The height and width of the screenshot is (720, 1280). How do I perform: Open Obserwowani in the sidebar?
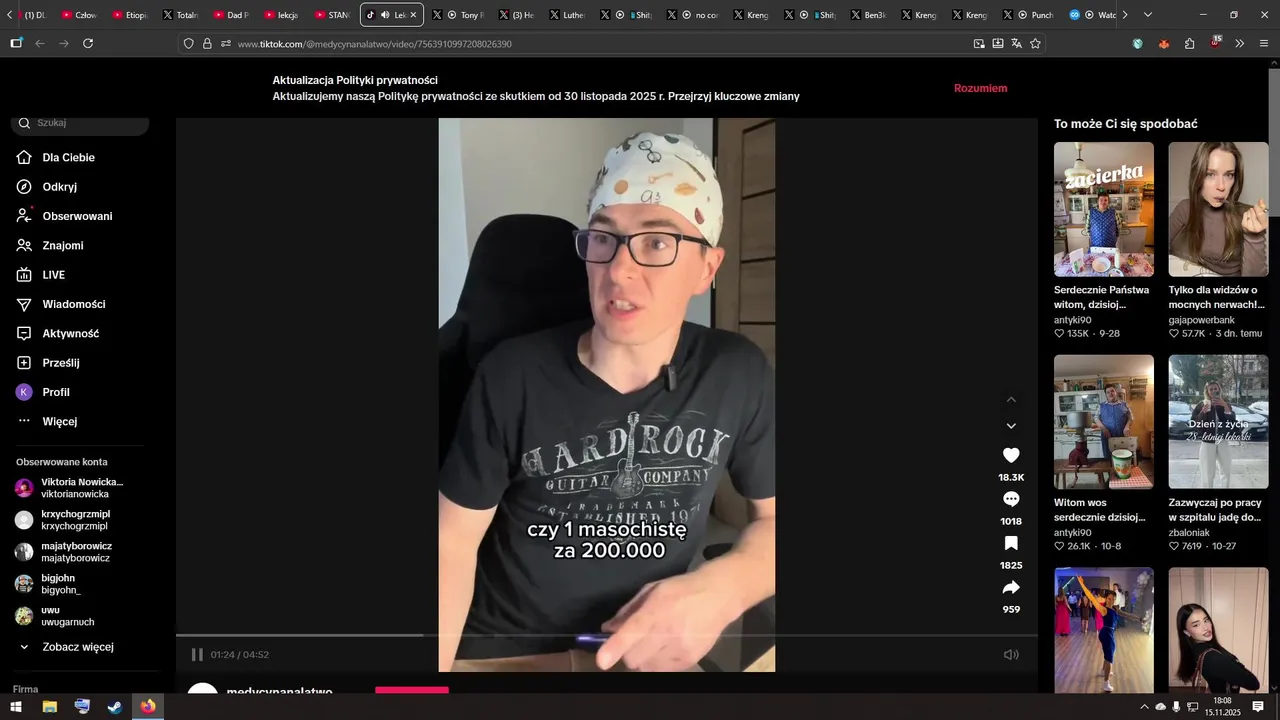point(77,216)
